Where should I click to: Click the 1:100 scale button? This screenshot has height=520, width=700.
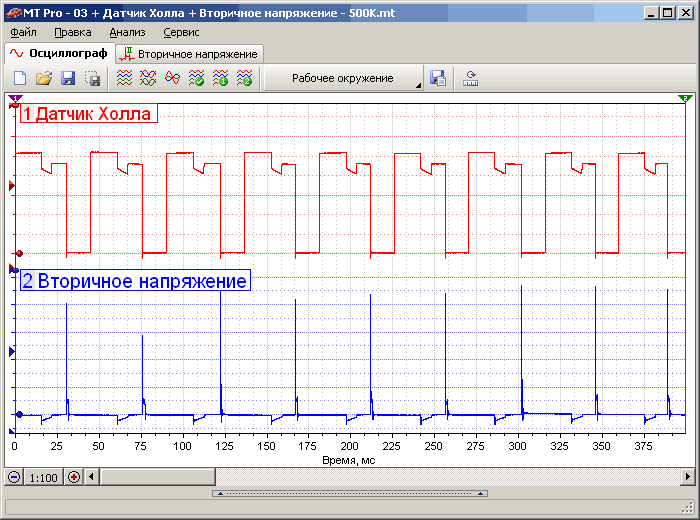click(x=44, y=476)
